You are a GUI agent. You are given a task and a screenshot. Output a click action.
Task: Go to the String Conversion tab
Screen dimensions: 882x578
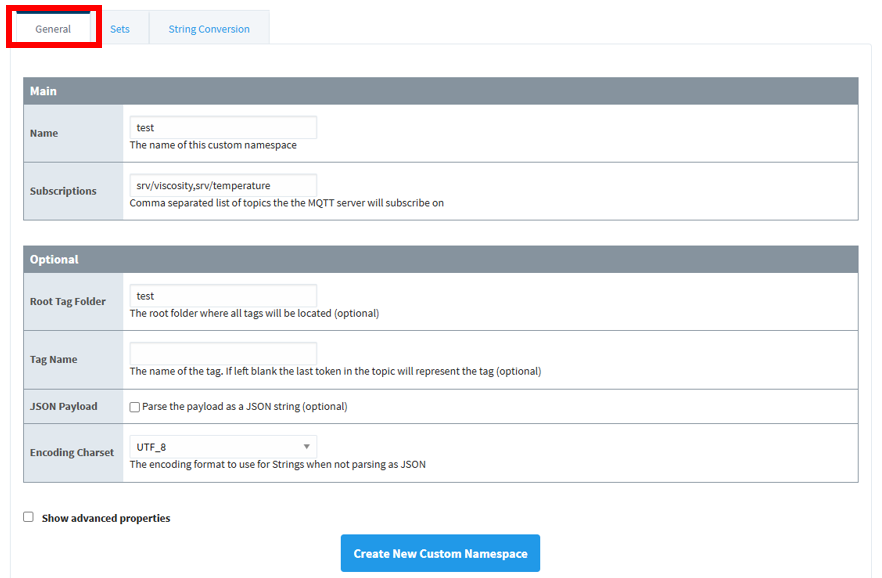[209, 29]
